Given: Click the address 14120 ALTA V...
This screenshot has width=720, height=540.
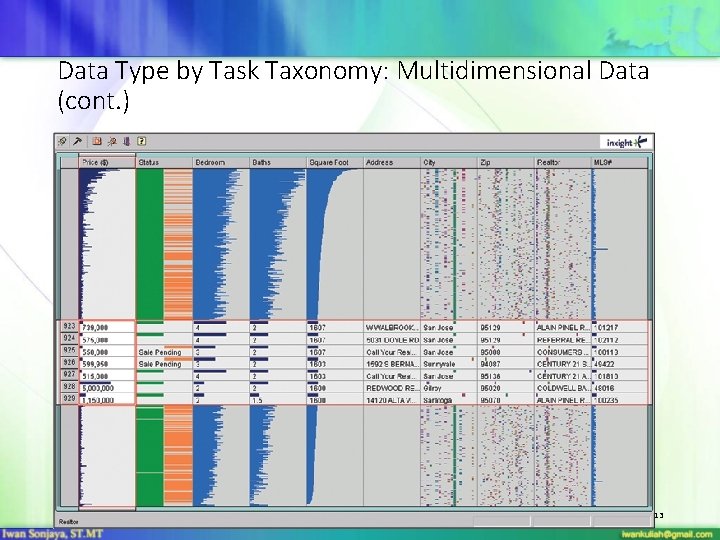Looking at the screenshot, I should tap(392, 400).
